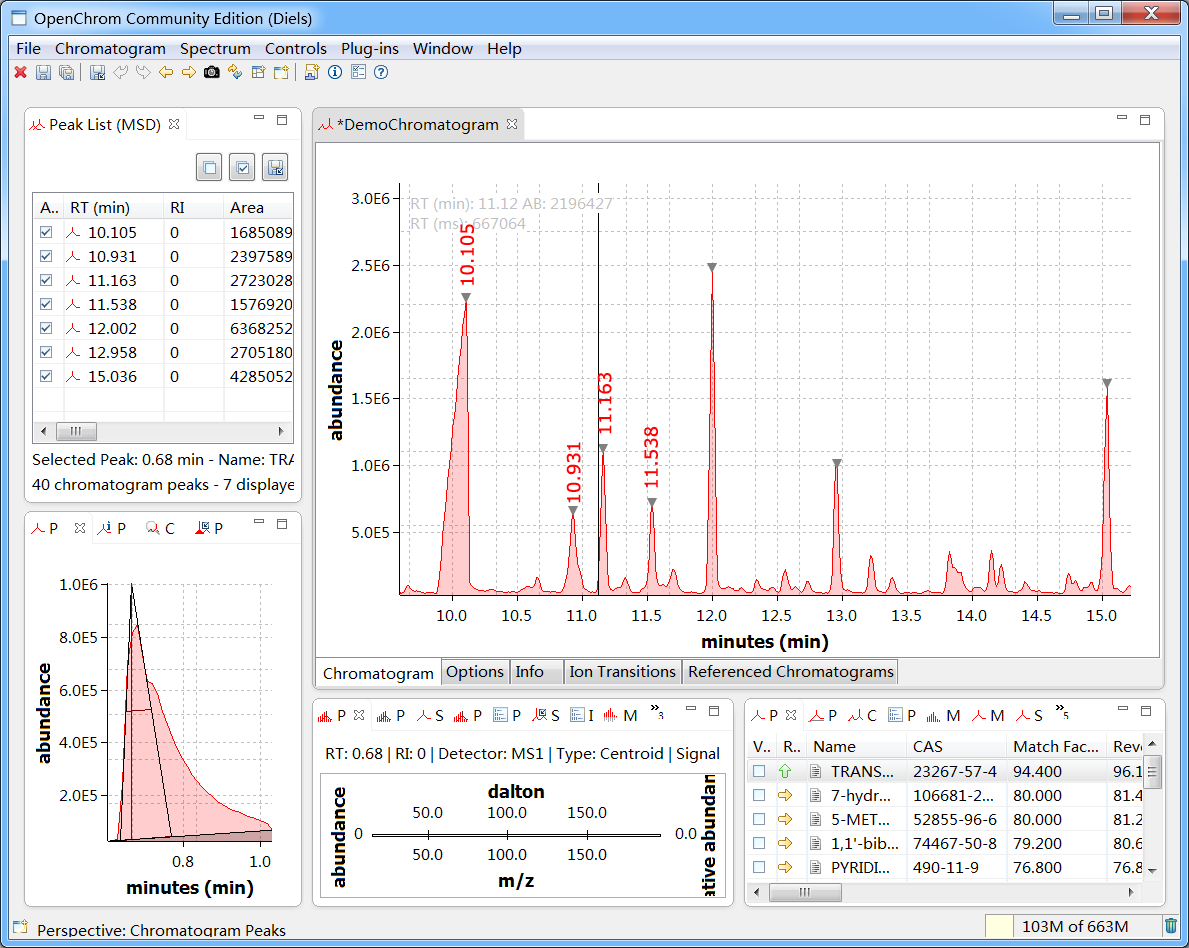
Task: Switch to the Ion Transitions tab
Action: click(x=623, y=672)
